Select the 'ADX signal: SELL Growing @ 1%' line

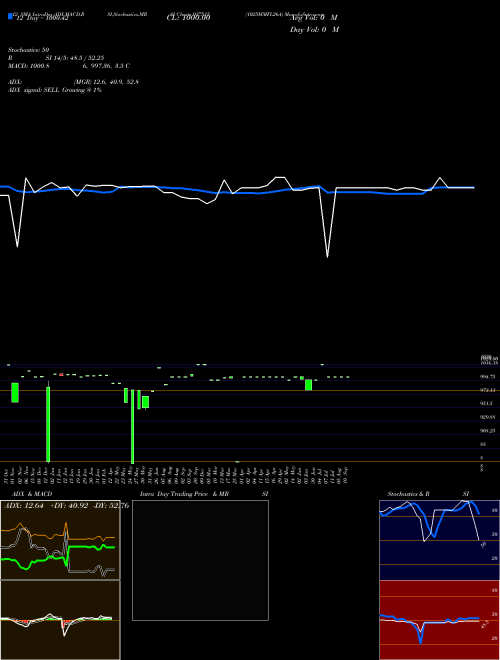[x=55, y=90]
